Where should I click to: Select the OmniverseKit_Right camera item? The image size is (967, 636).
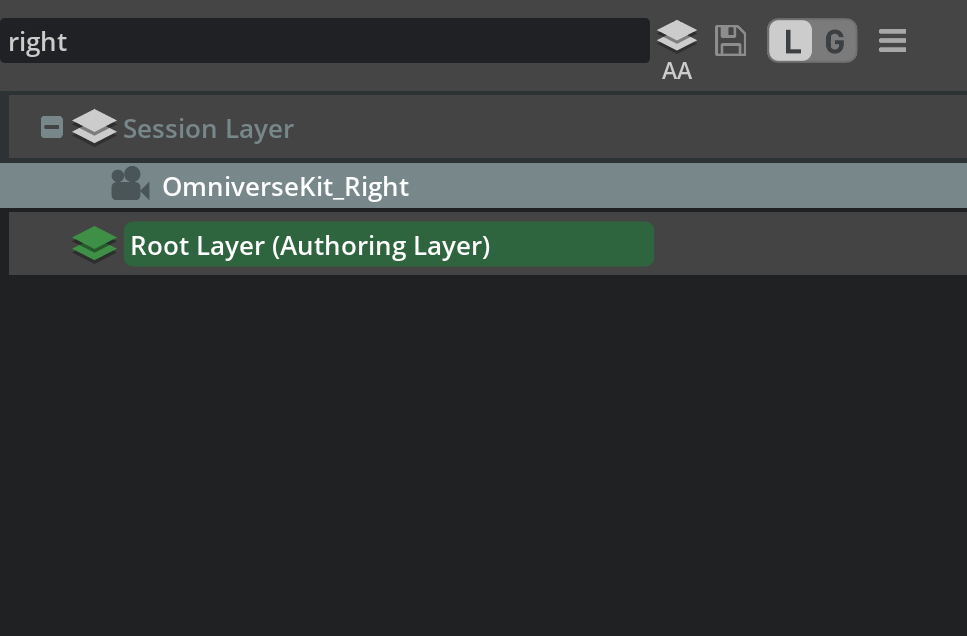[285, 187]
